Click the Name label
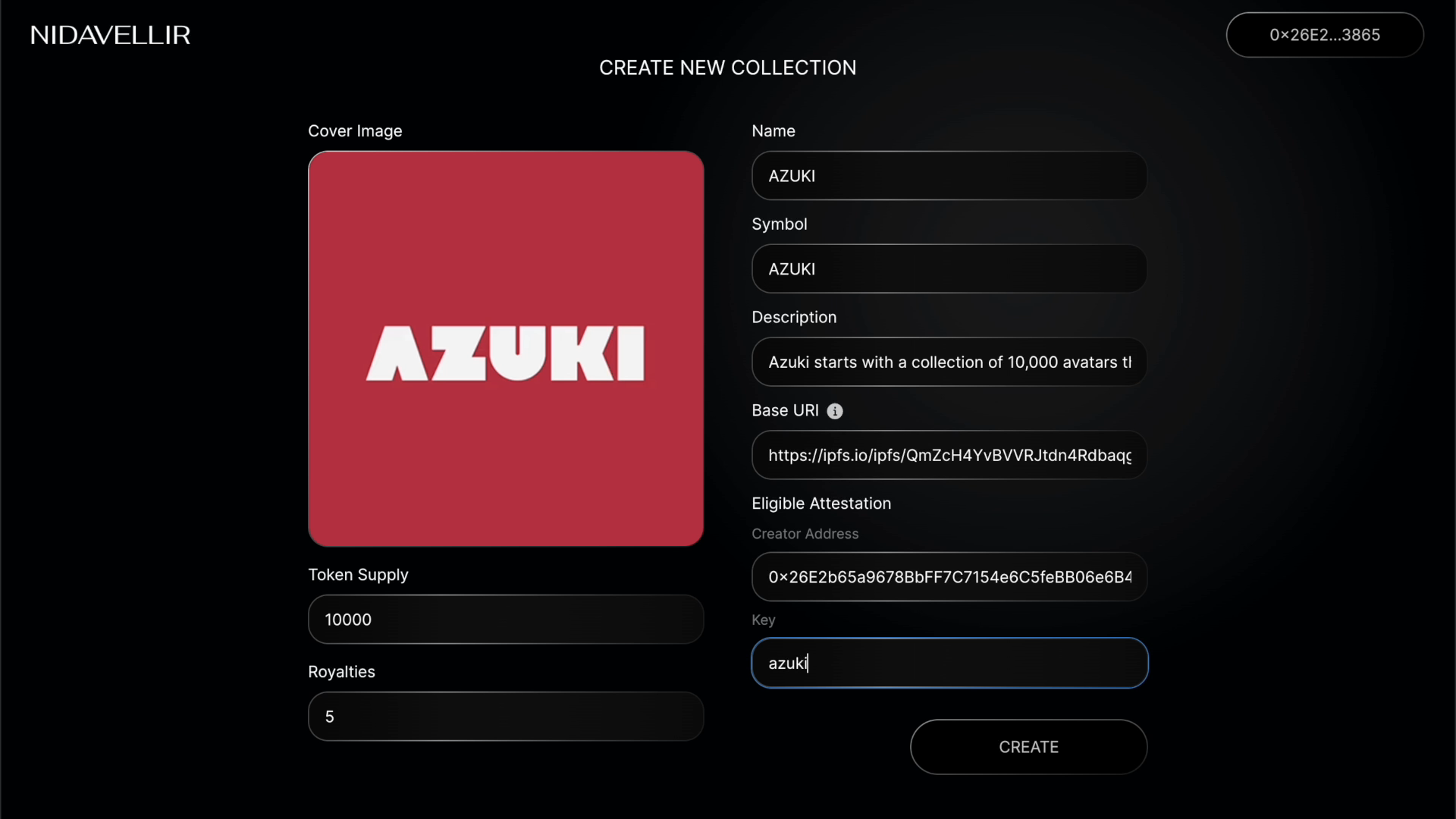Image resolution: width=1456 pixels, height=819 pixels. pos(773,131)
